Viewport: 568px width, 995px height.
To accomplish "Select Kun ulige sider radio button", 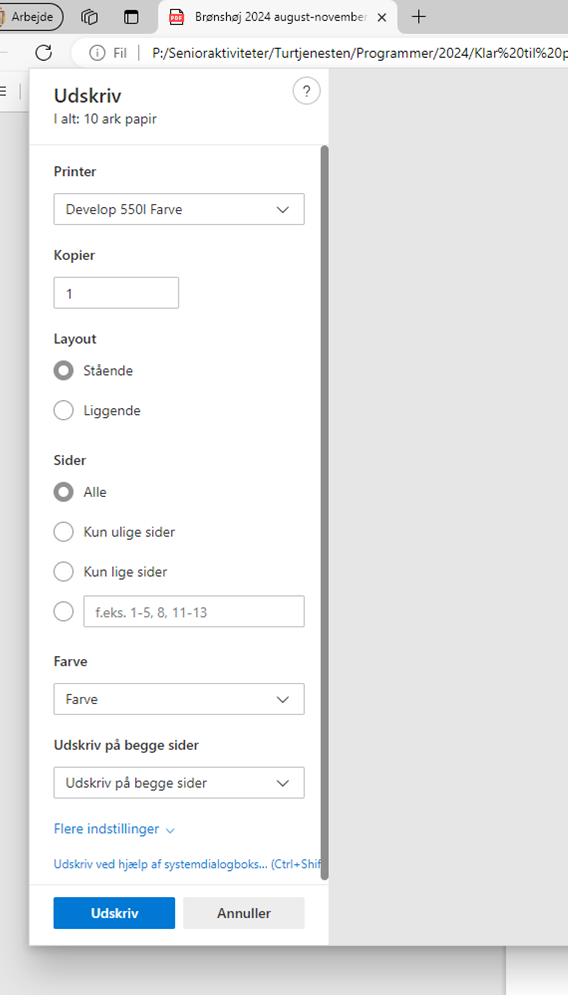I will point(63,532).
